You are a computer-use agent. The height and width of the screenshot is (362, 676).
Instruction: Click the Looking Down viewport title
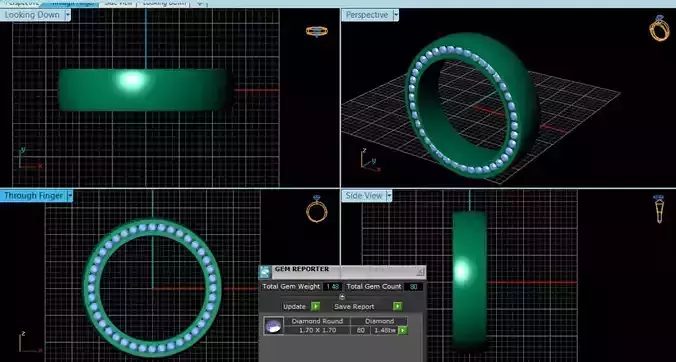point(32,15)
